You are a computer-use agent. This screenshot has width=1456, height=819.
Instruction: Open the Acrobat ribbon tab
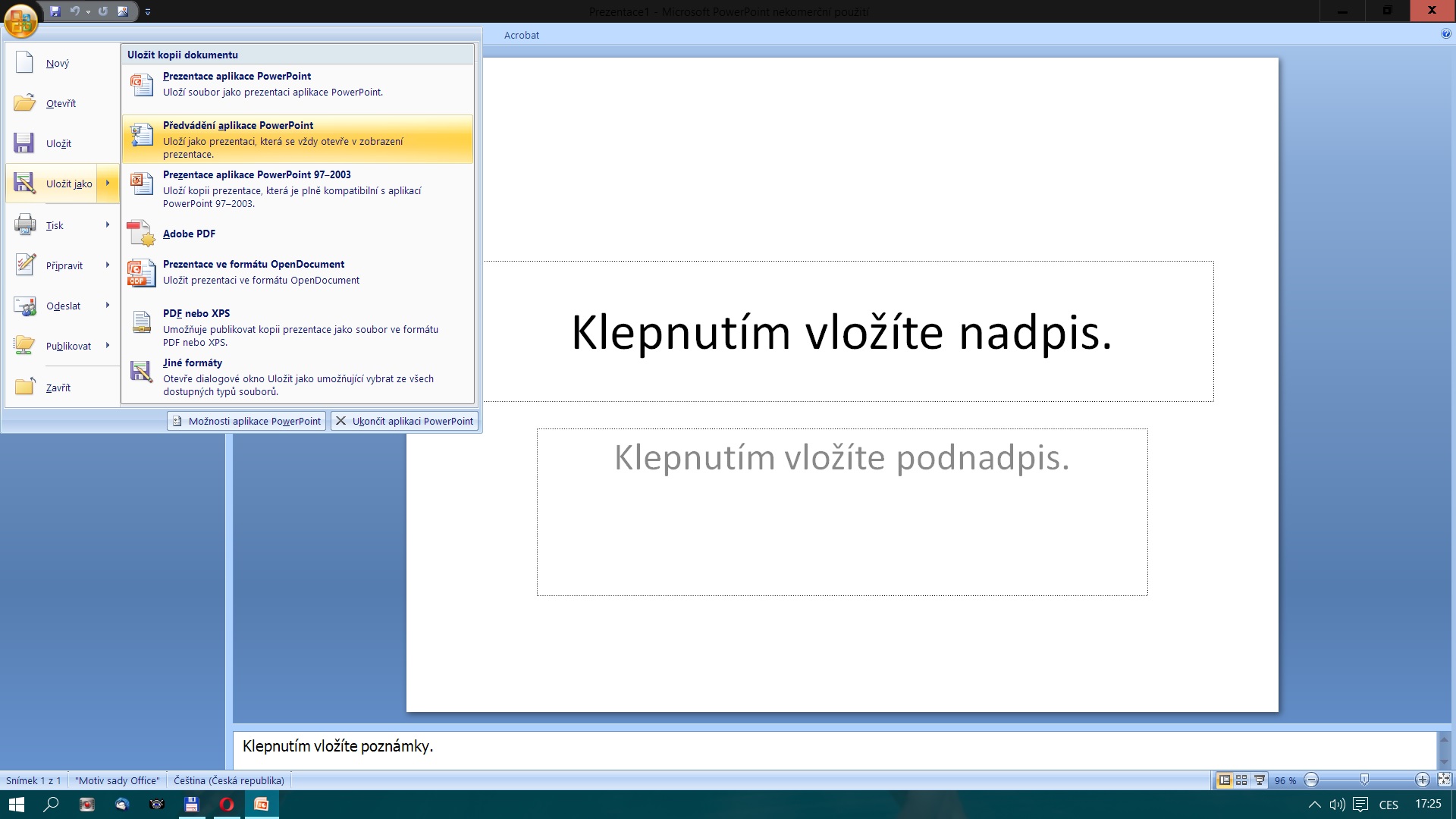pyautogui.click(x=522, y=35)
